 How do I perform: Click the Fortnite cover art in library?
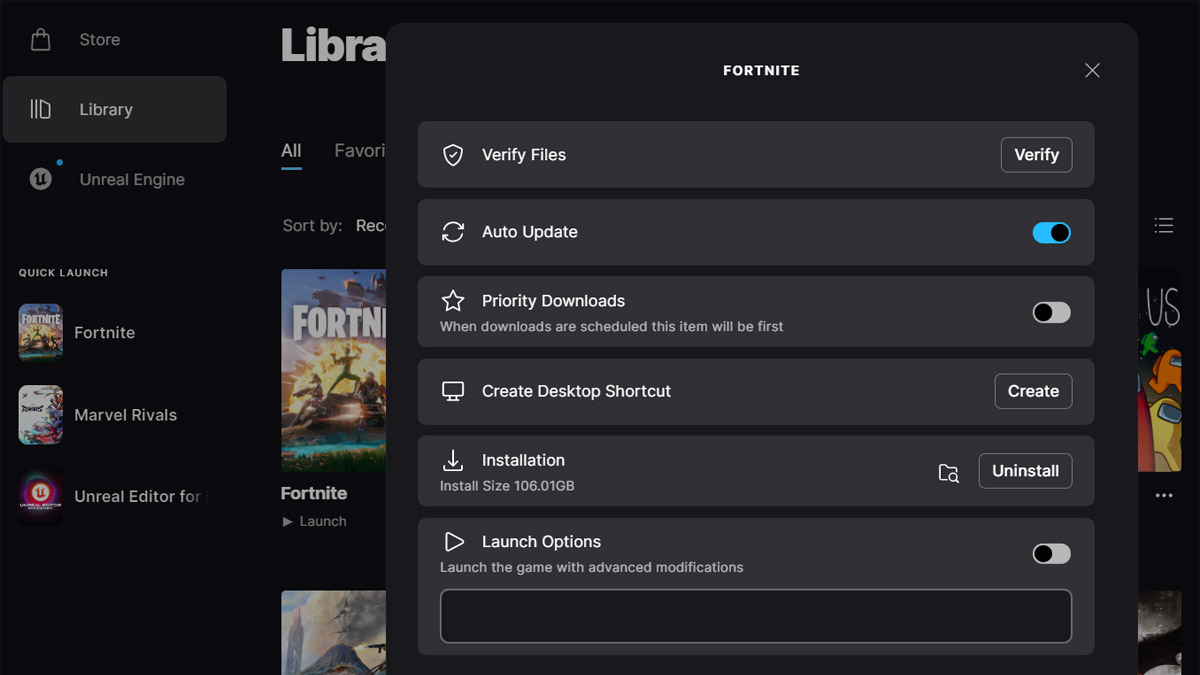[333, 370]
